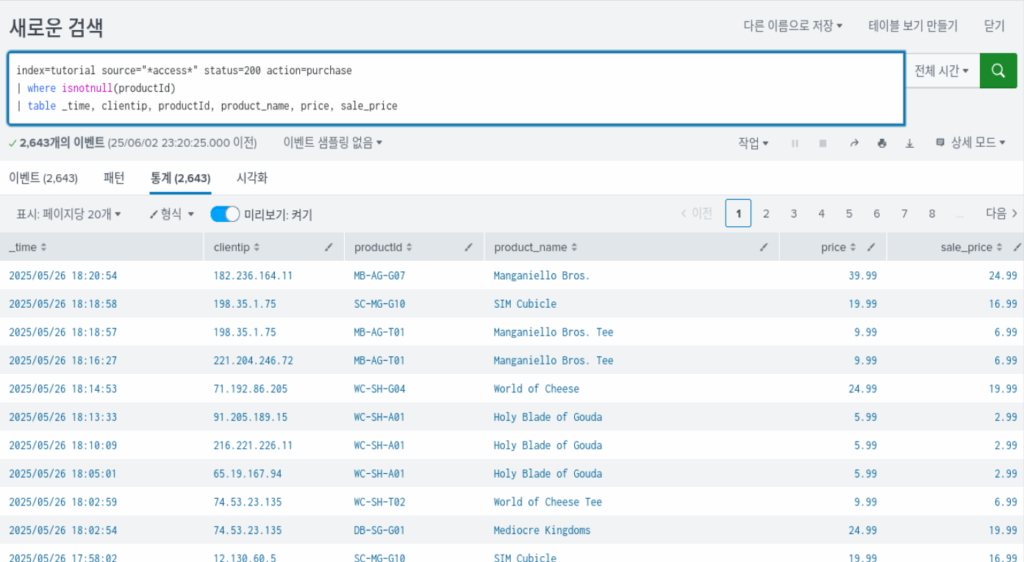
Task: Click clientip value 182.236.164.11
Action: (253, 275)
